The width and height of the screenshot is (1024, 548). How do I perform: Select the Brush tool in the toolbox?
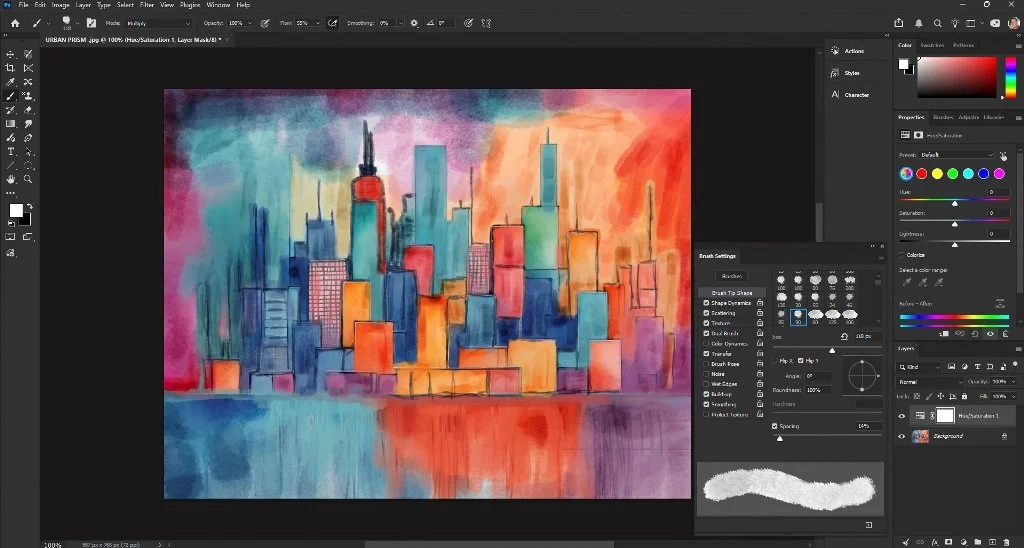[x=10, y=96]
